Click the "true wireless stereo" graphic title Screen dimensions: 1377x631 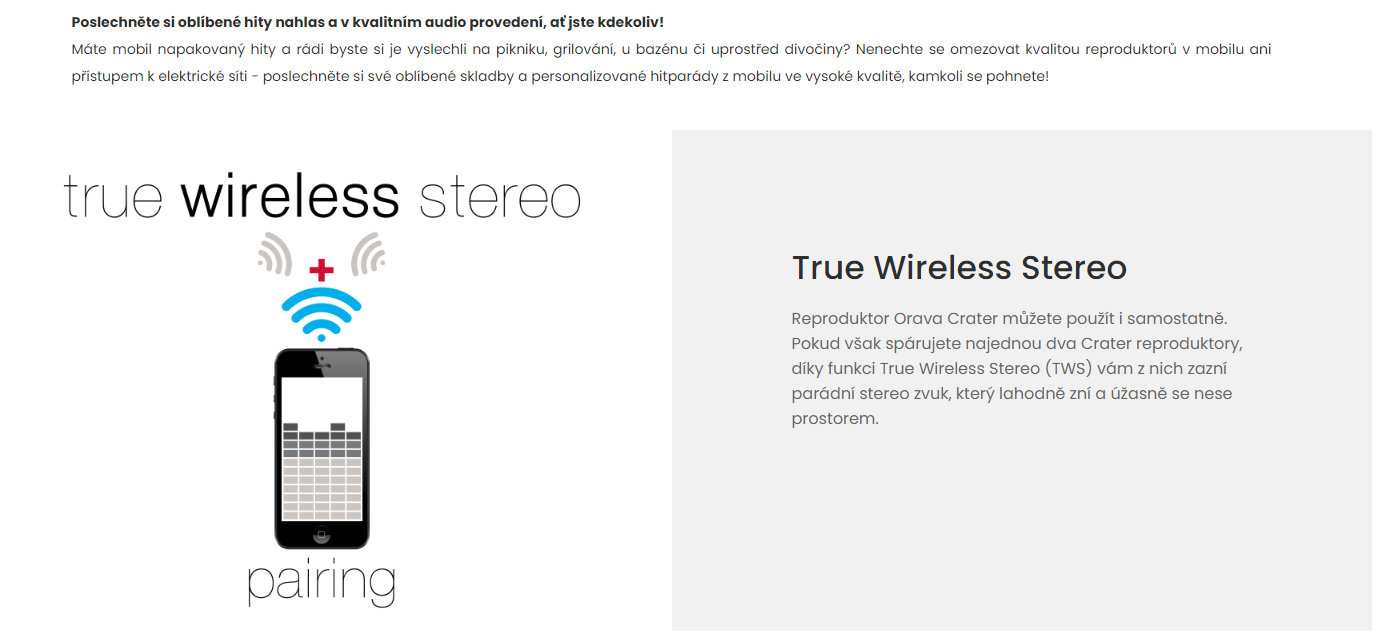[322, 197]
